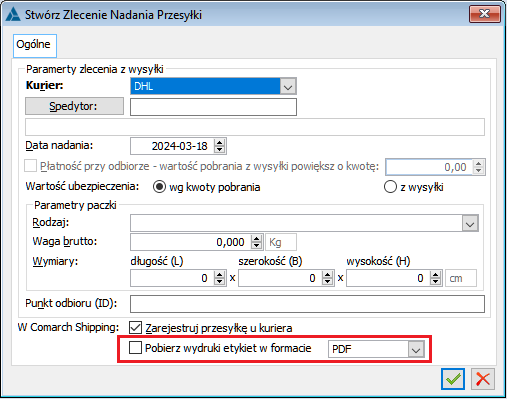Increase the 0,00 kwota value
Image resolution: width=507 pixels, height=399 pixels.
click(x=479, y=164)
